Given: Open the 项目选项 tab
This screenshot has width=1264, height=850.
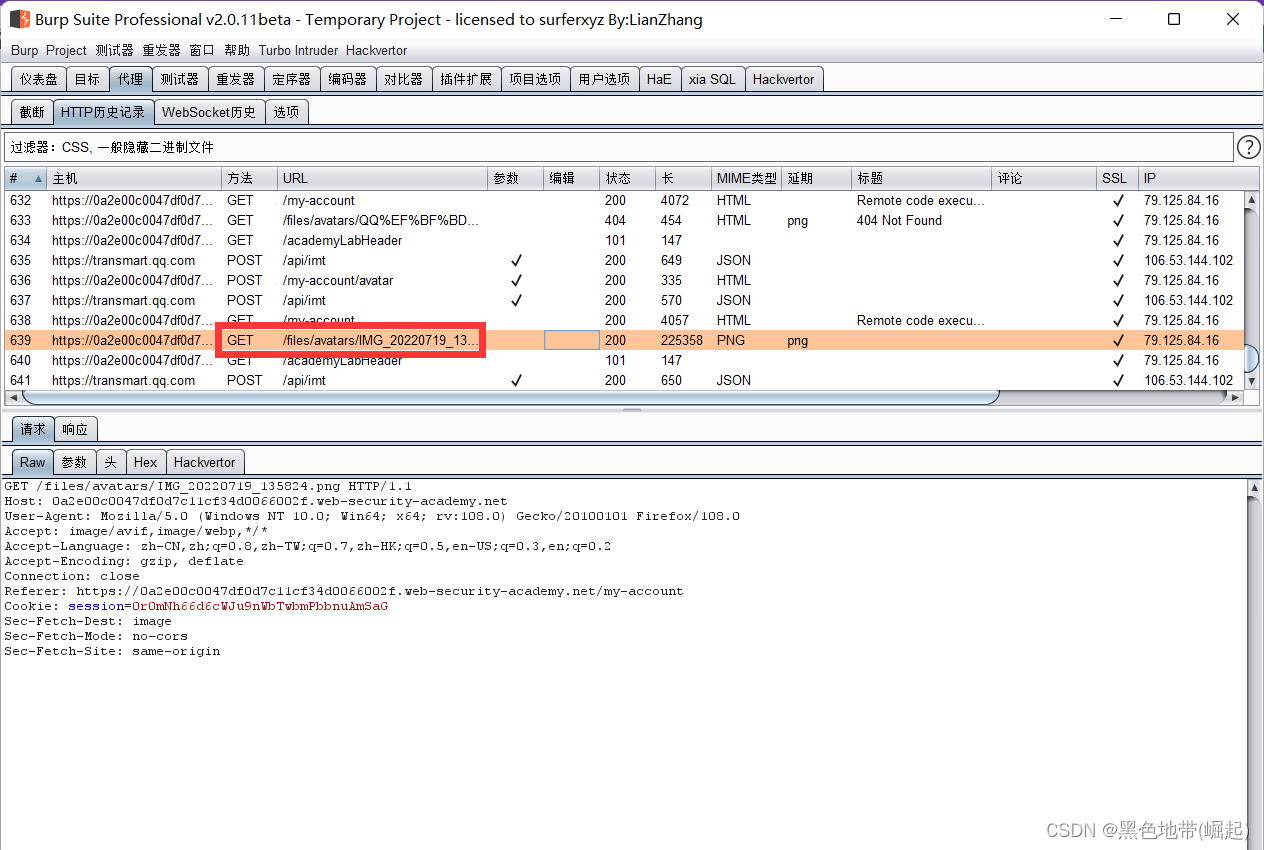Looking at the screenshot, I should point(535,79).
